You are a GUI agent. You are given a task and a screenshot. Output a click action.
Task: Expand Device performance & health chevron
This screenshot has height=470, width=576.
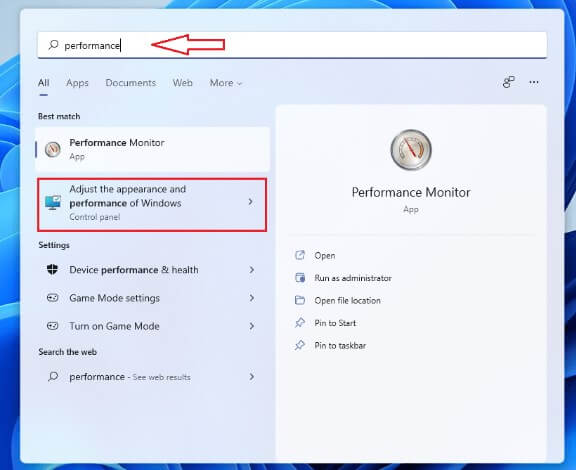pyautogui.click(x=252, y=270)
